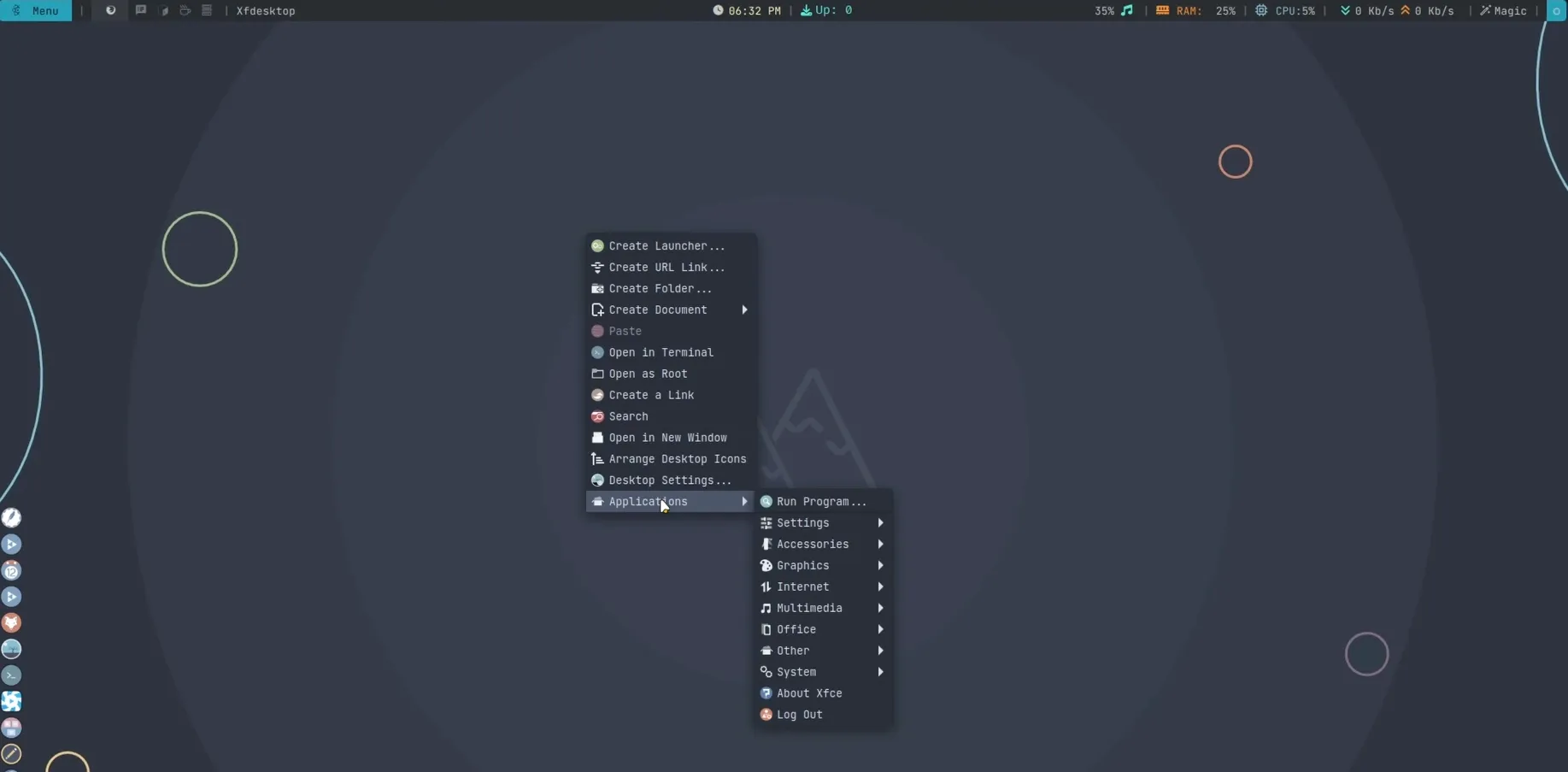Select Create Folder... entry

(671, 288)
